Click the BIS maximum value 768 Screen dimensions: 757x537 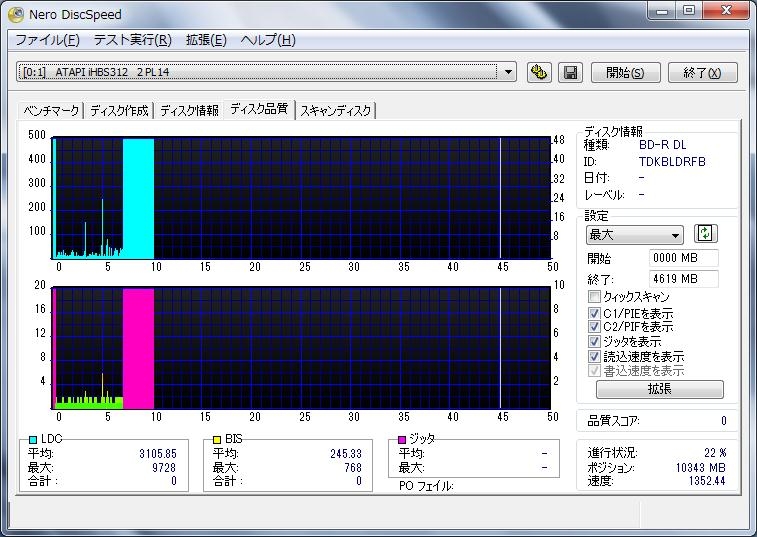(353, 467)
